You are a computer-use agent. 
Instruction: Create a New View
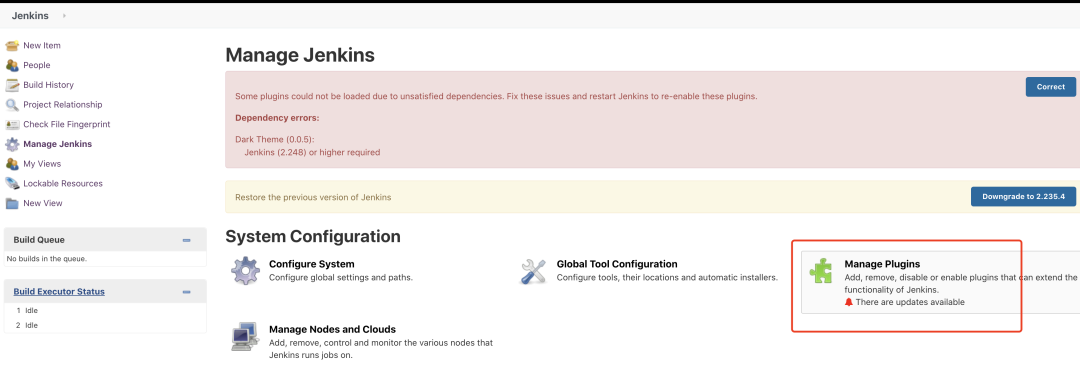pos(43,203)
